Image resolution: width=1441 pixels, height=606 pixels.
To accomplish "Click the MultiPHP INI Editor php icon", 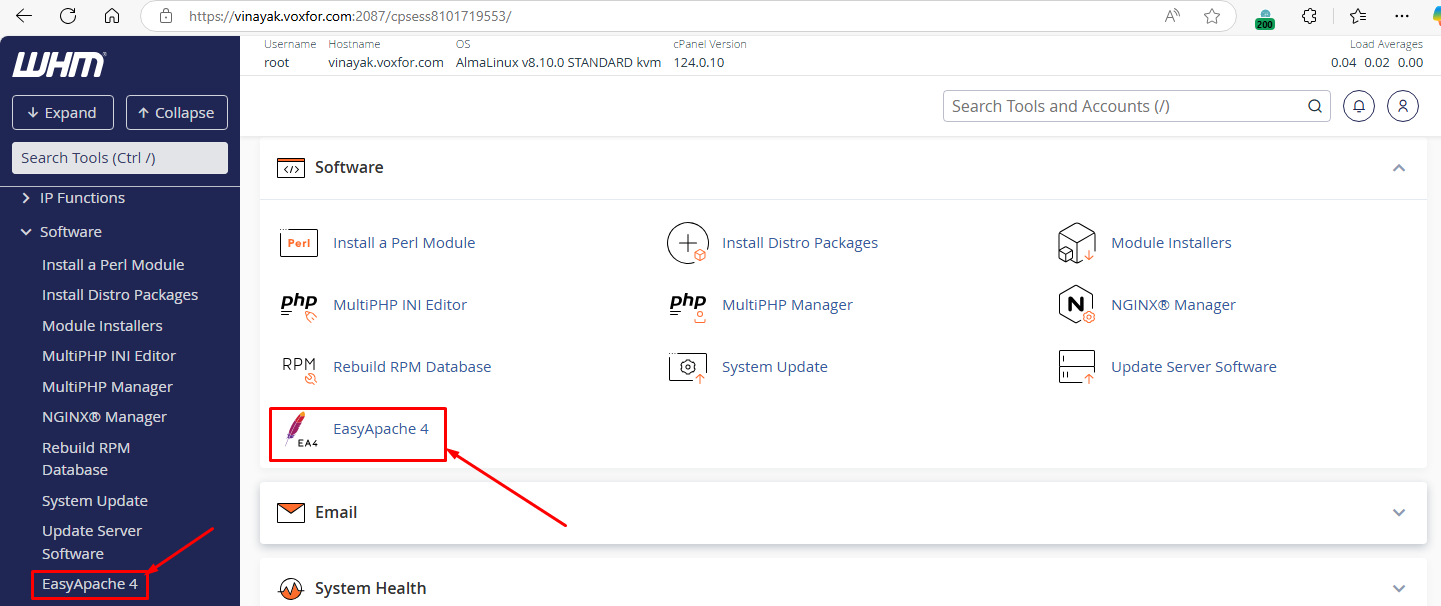I will pos(298,304).
